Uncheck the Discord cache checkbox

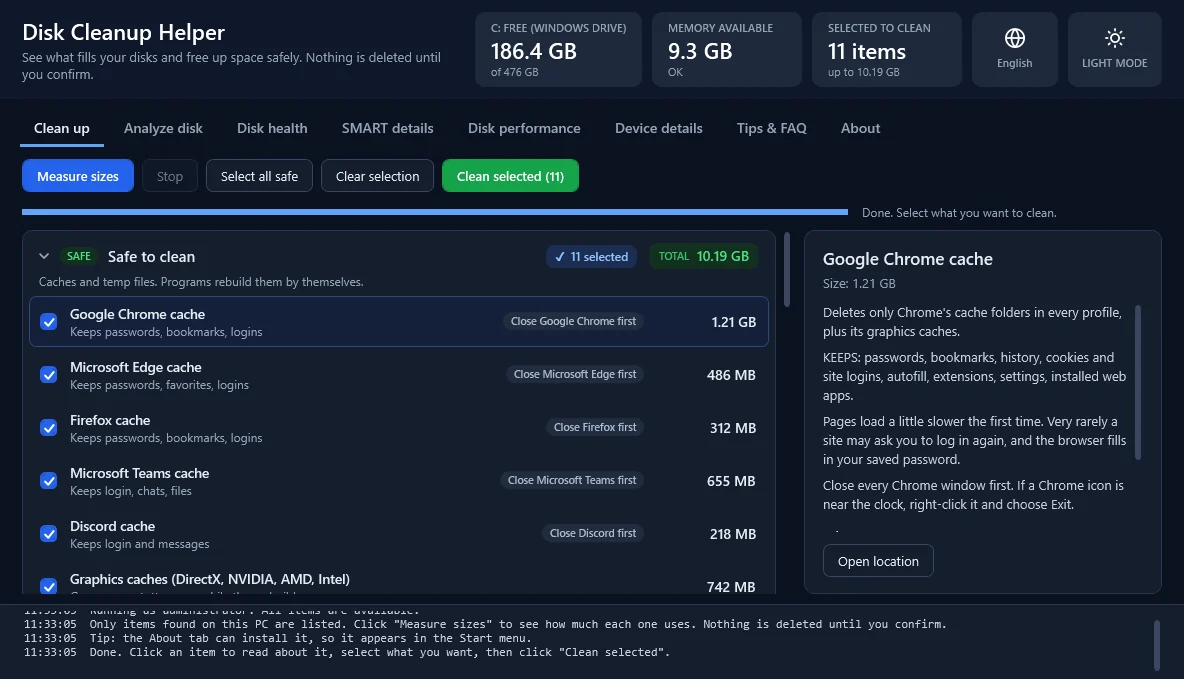coord(48,533)
